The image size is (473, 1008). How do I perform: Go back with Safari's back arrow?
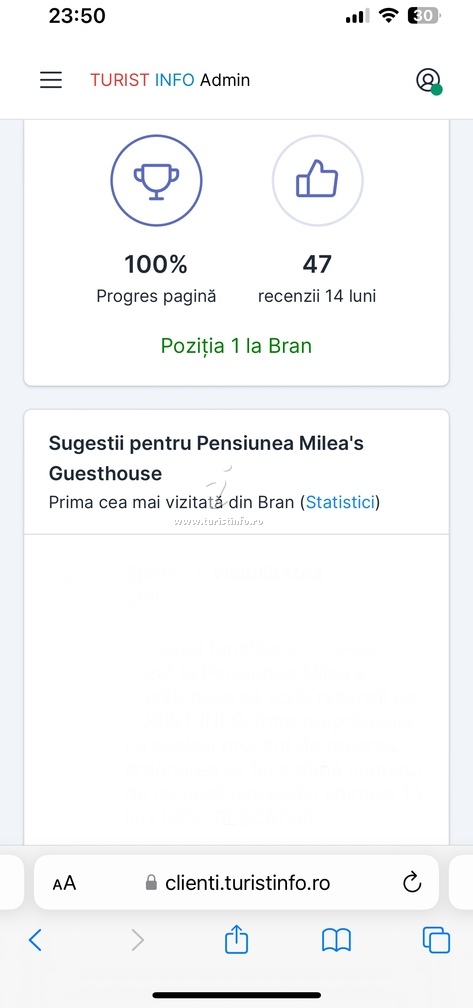click(35, 940)
